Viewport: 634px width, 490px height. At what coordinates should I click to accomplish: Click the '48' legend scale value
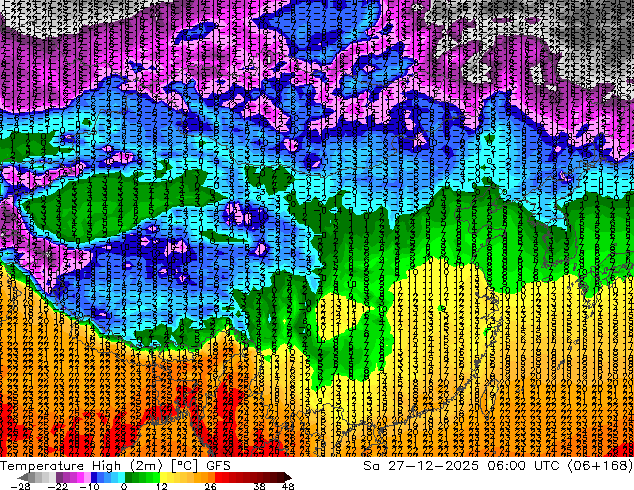287,486
